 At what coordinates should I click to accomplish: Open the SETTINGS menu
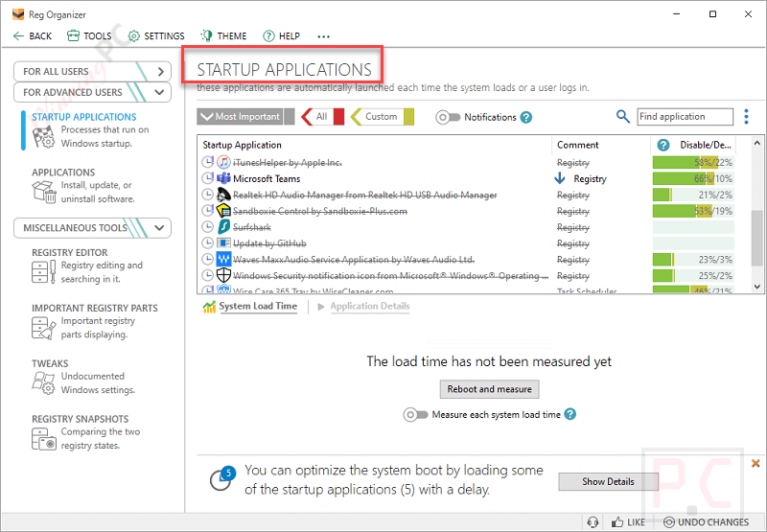[x=156, y=36]
